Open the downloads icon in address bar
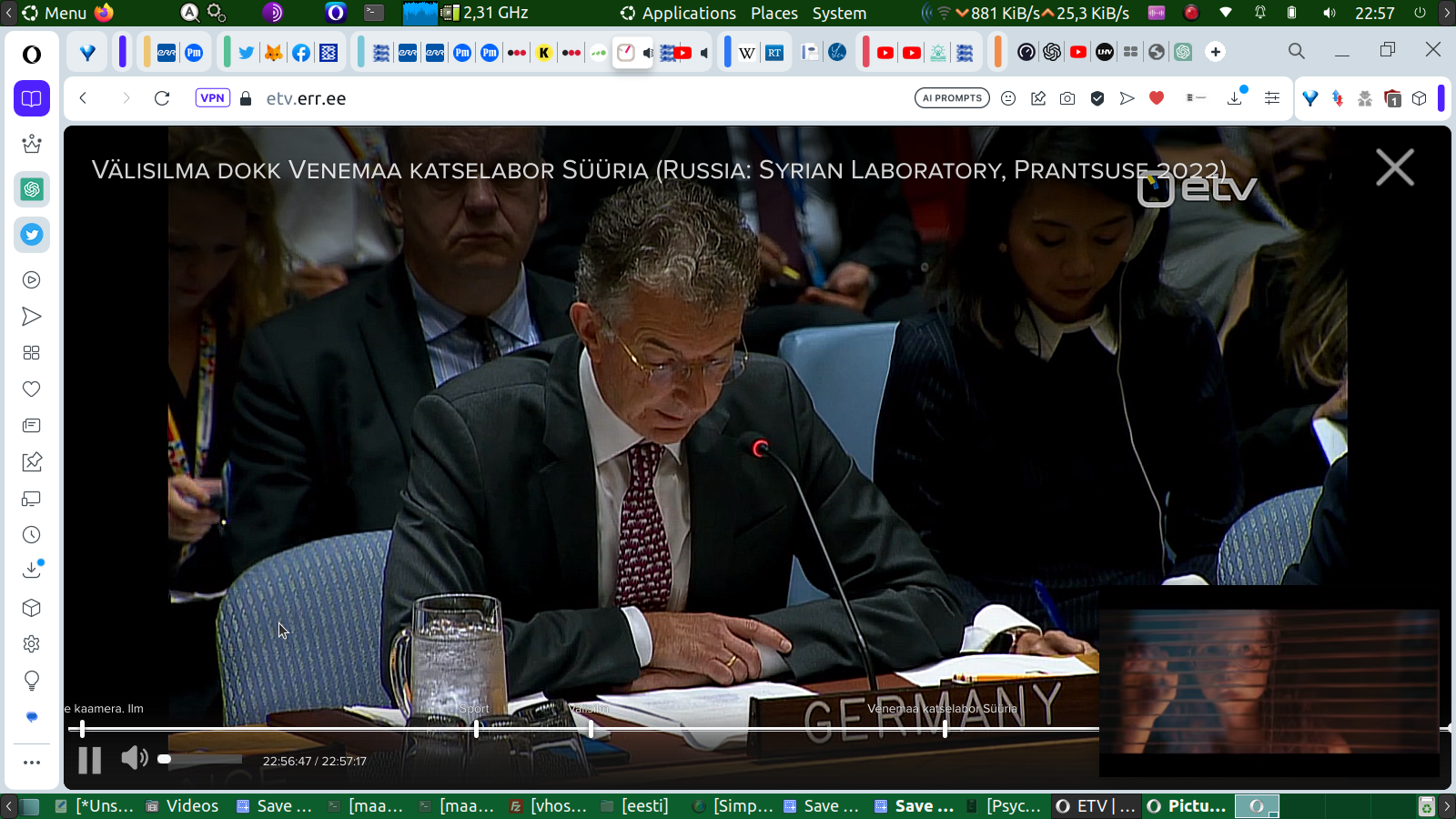Viewport: 1456px width, 819px height. click(x=1235, y=97)
